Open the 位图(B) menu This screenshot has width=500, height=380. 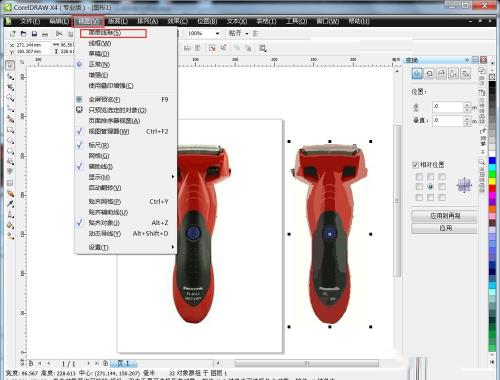click(x=207, y=21)
